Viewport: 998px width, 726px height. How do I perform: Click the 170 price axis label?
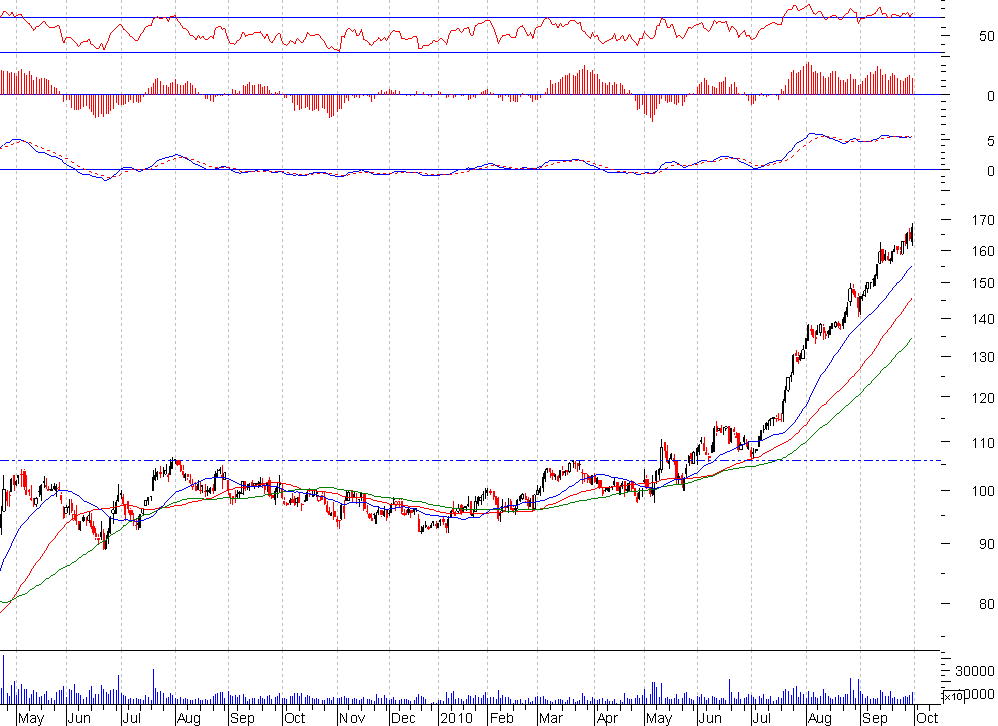pyautogui.click(x=983, y=220)
